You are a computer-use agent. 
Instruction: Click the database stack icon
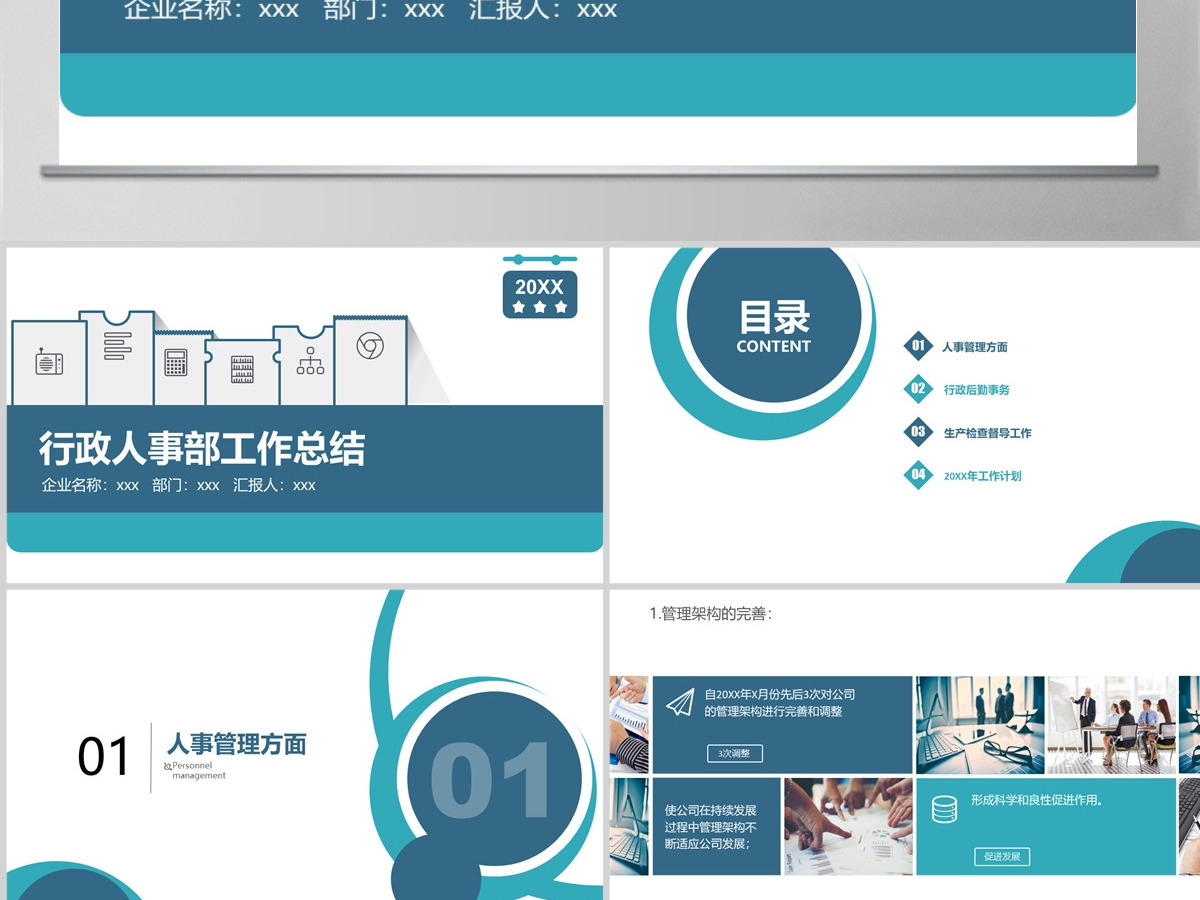[x=944, y=809]
